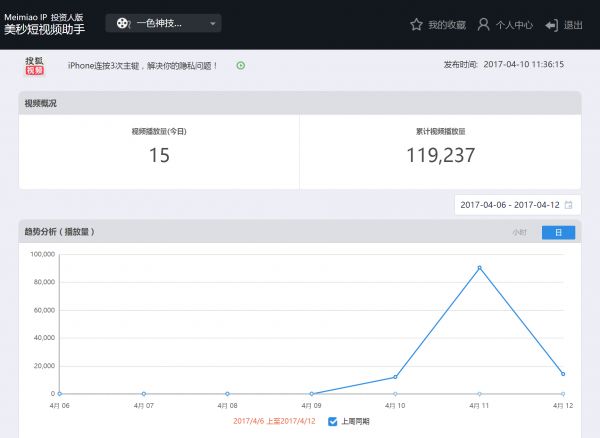Click the film reel icon in header

122,23
